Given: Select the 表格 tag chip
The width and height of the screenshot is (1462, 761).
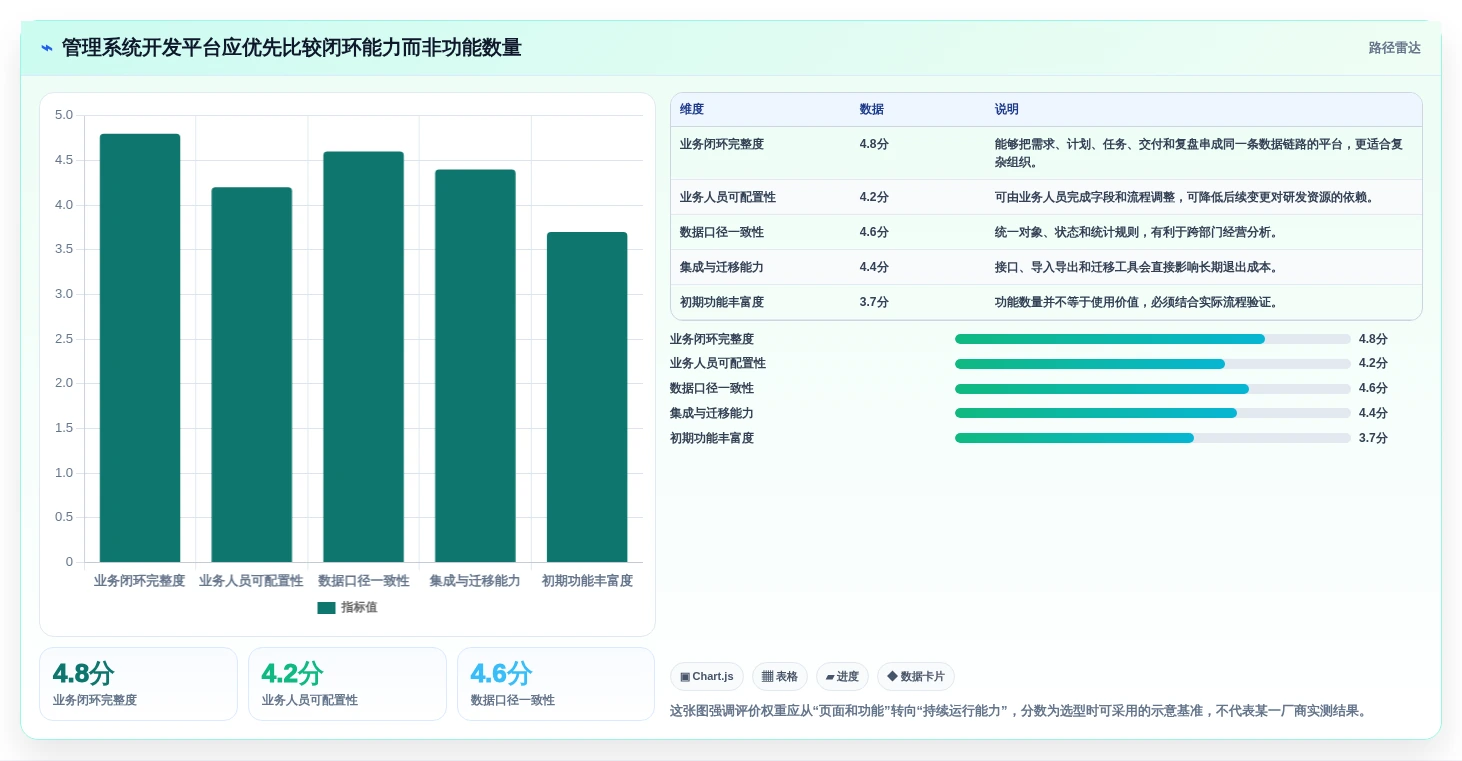Looking at the screenshot, I should pyautogui.click(x=780, y=677).
